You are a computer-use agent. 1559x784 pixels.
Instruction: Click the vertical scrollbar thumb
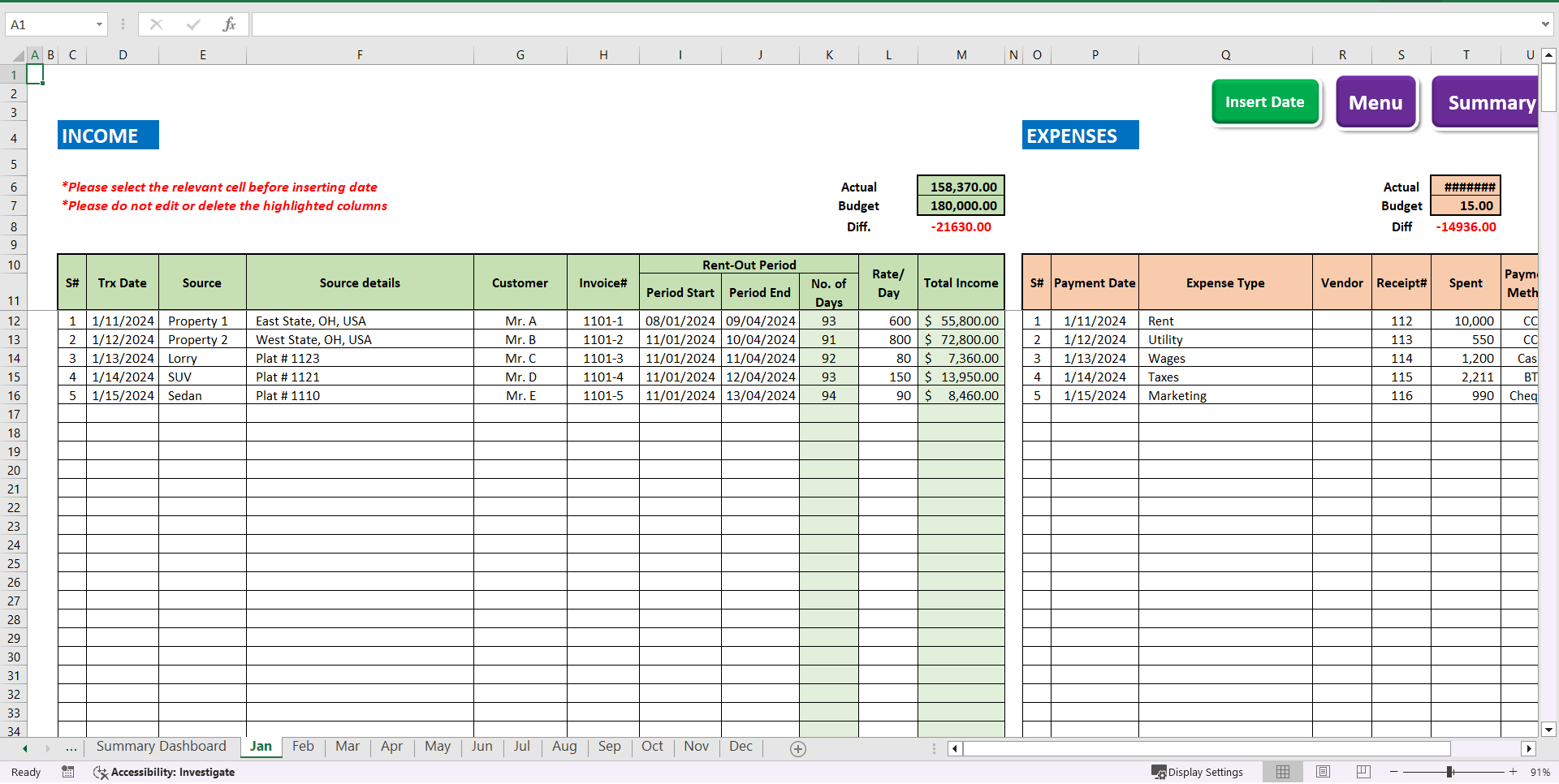1548,88
